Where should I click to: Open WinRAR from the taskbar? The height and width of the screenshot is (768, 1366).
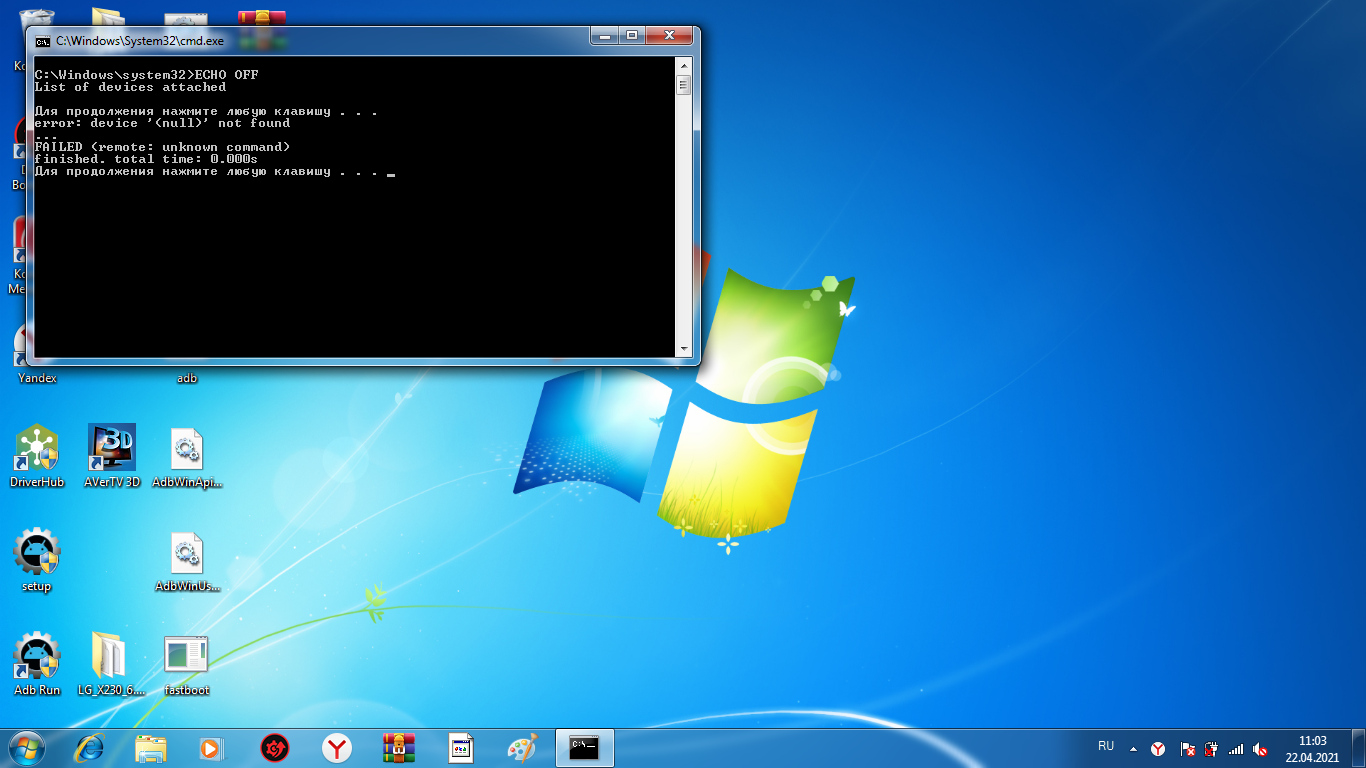click(399, 748)
